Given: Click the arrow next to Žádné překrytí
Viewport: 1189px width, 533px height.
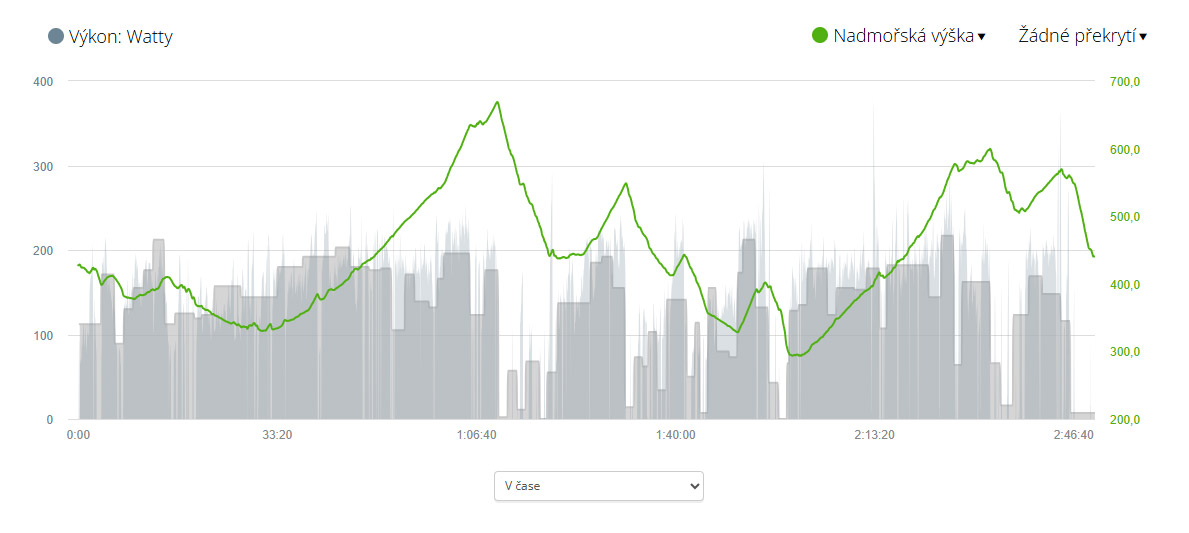Looking at the screenshot, I should point(1143,37).
